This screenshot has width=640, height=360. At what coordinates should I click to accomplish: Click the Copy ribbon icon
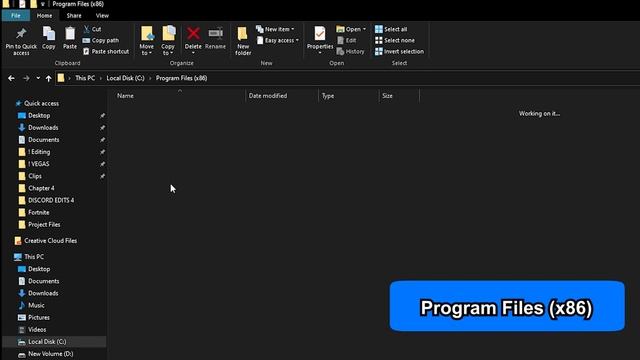49,34
